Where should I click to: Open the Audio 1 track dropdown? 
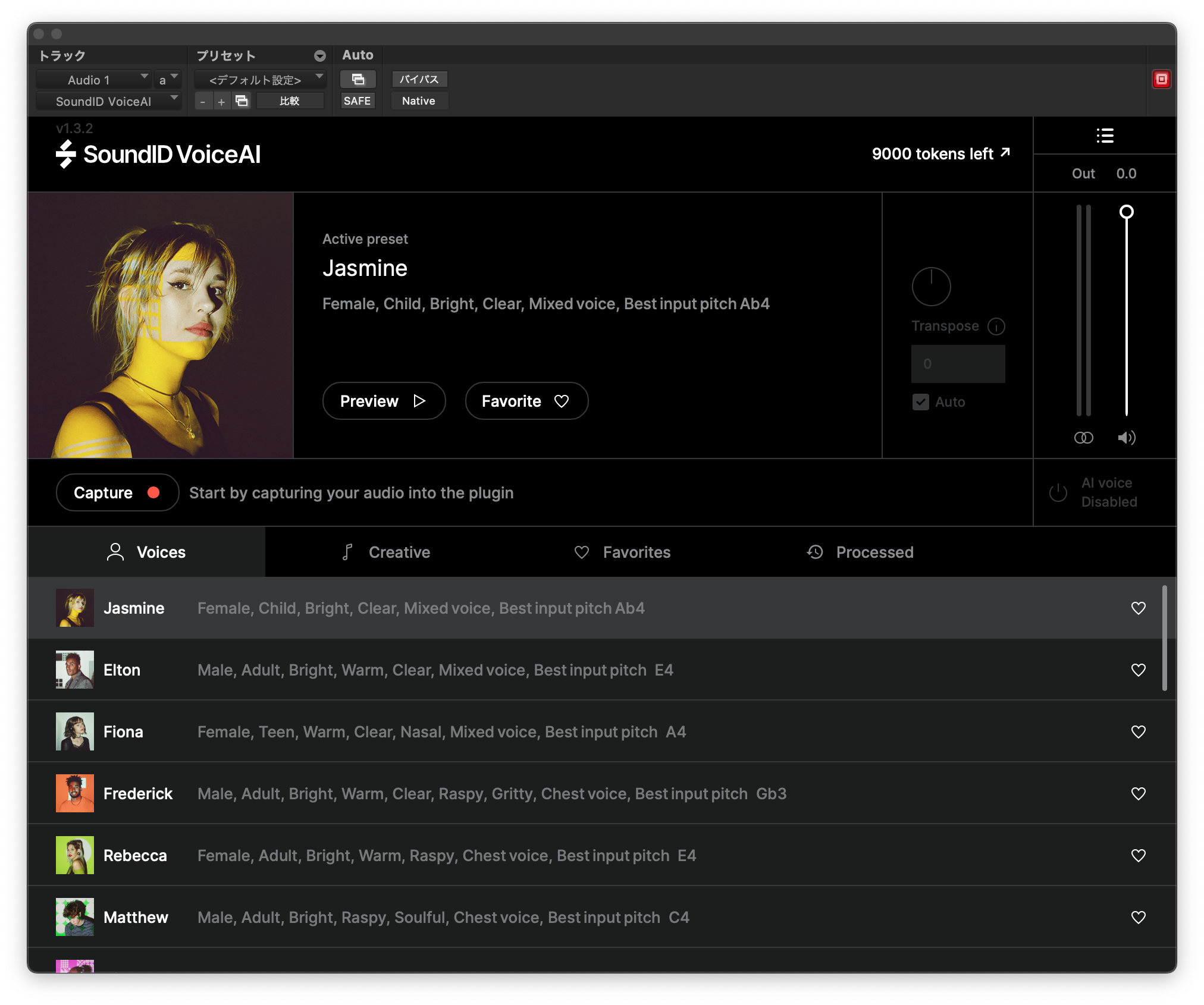pos(93,80)
